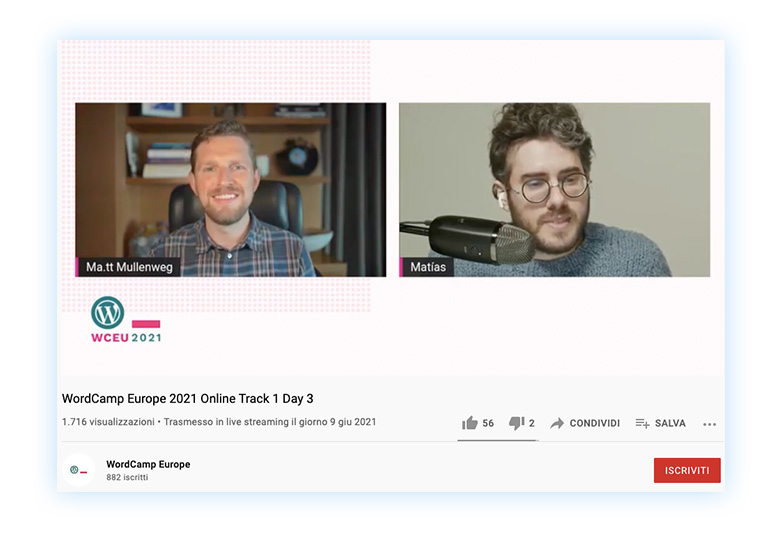Image resolution: width=779 pixels, height=538 pixels.
Task: Click the WordCamp Europe channel avatar
Action: pos(78,470)
